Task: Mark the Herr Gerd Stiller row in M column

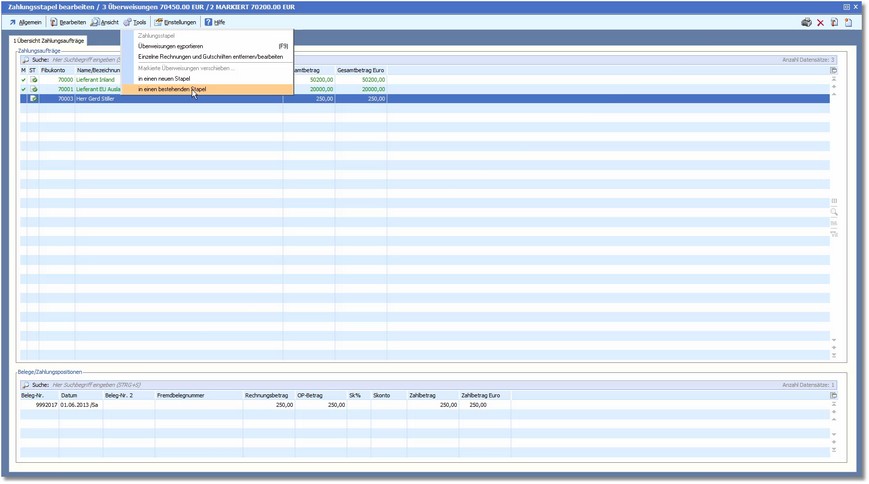Action: [23, 99]
